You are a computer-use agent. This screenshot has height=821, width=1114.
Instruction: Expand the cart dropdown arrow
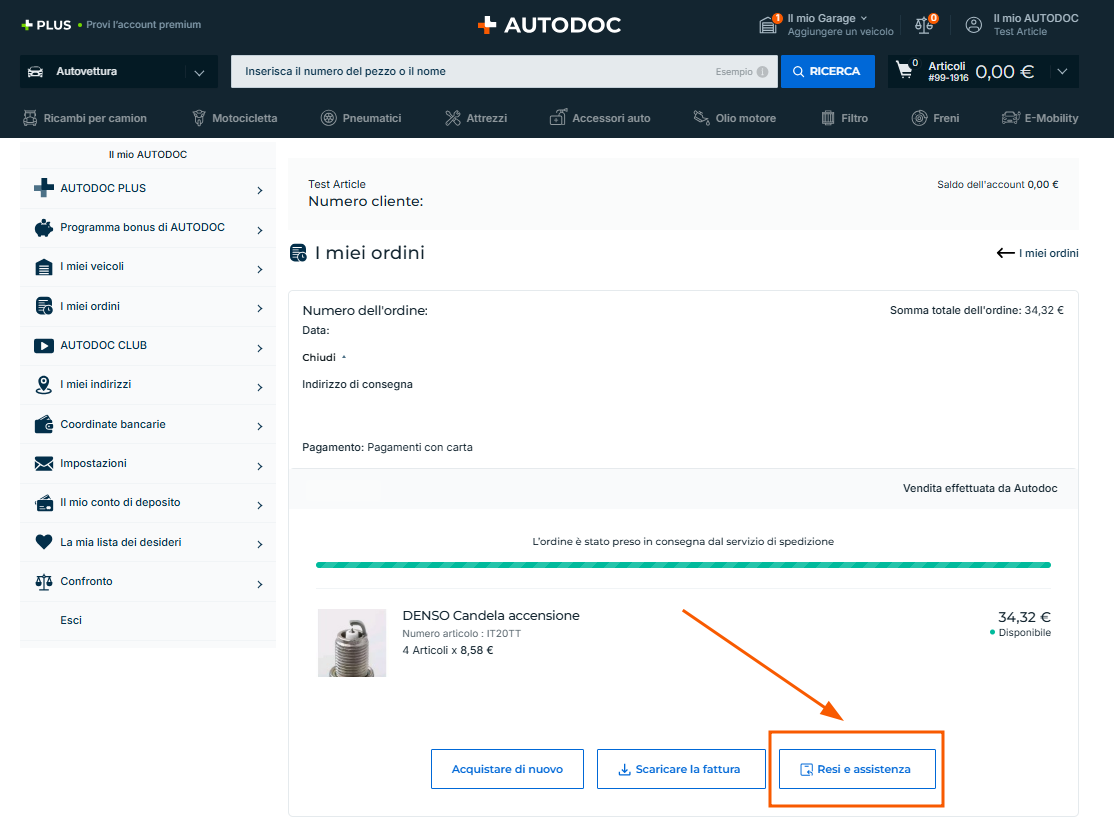1062,71
